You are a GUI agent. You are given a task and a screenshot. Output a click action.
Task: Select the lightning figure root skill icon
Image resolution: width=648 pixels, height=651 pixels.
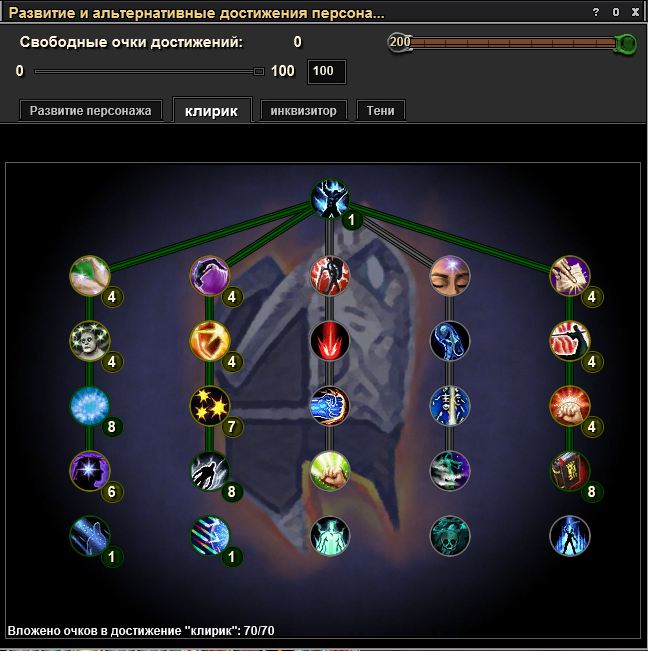pos(330,198)
